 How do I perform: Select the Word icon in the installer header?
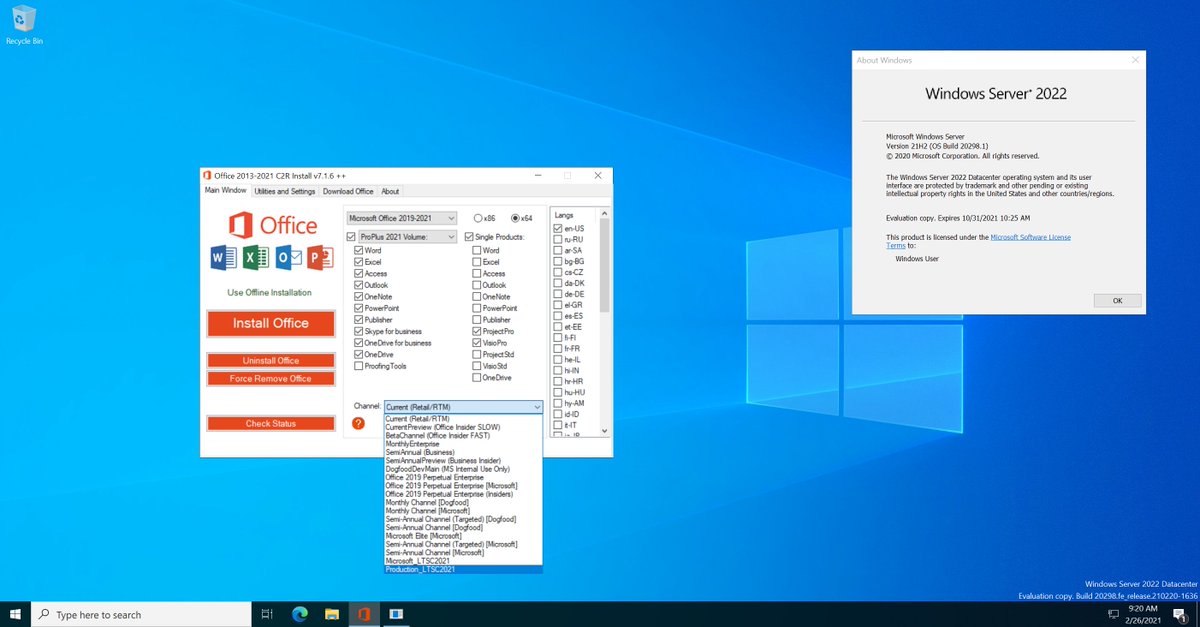click(223, 258)
